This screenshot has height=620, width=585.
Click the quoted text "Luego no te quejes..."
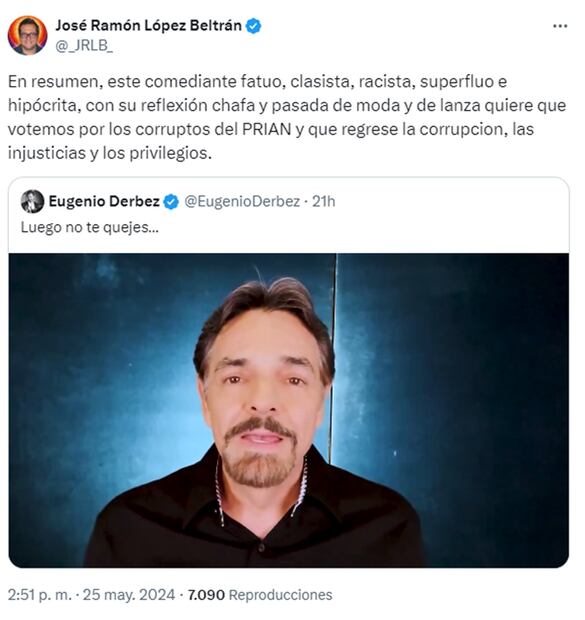[x=90, y=227]
